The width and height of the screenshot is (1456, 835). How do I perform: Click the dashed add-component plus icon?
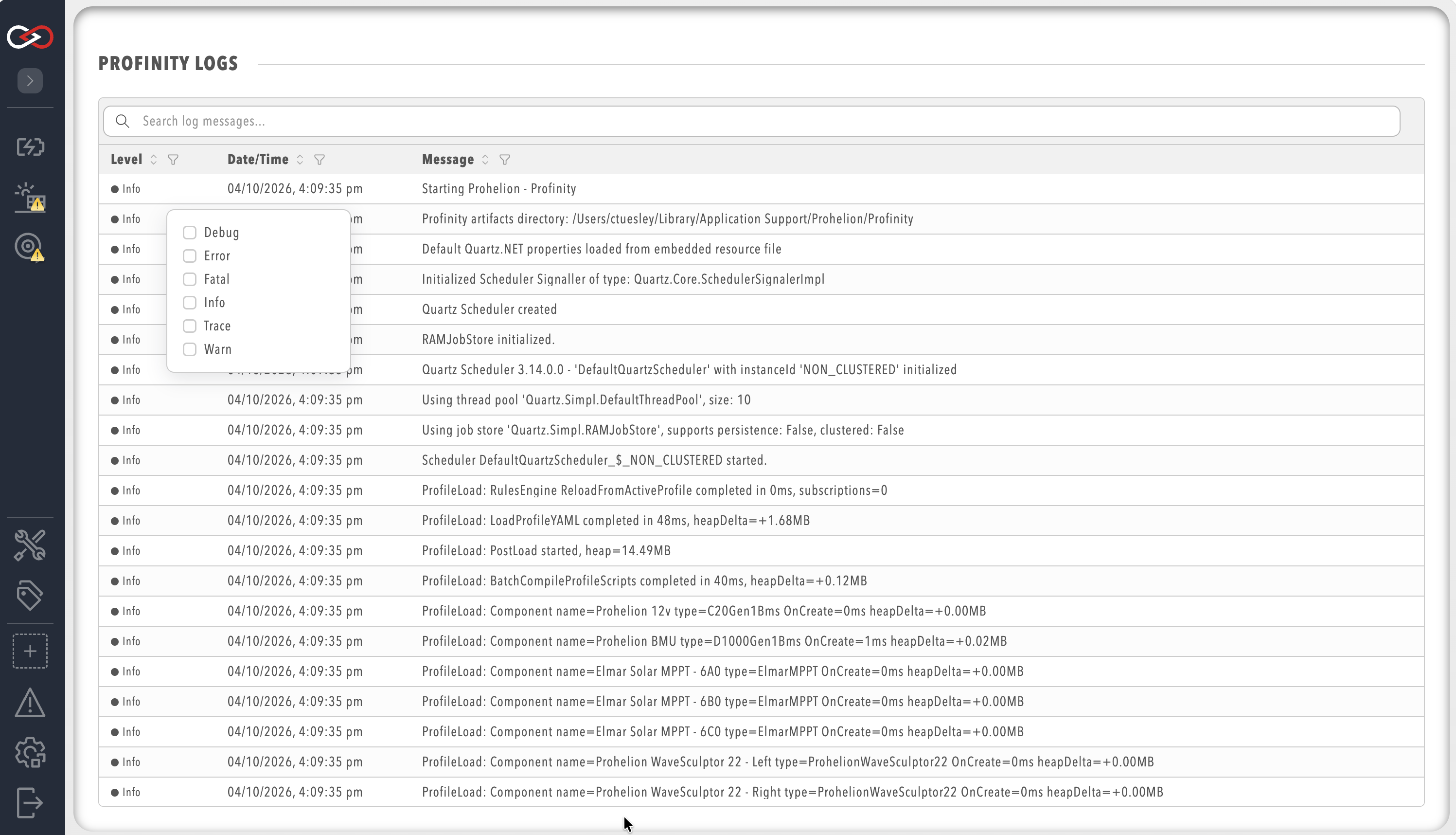[x=30, y=652]
